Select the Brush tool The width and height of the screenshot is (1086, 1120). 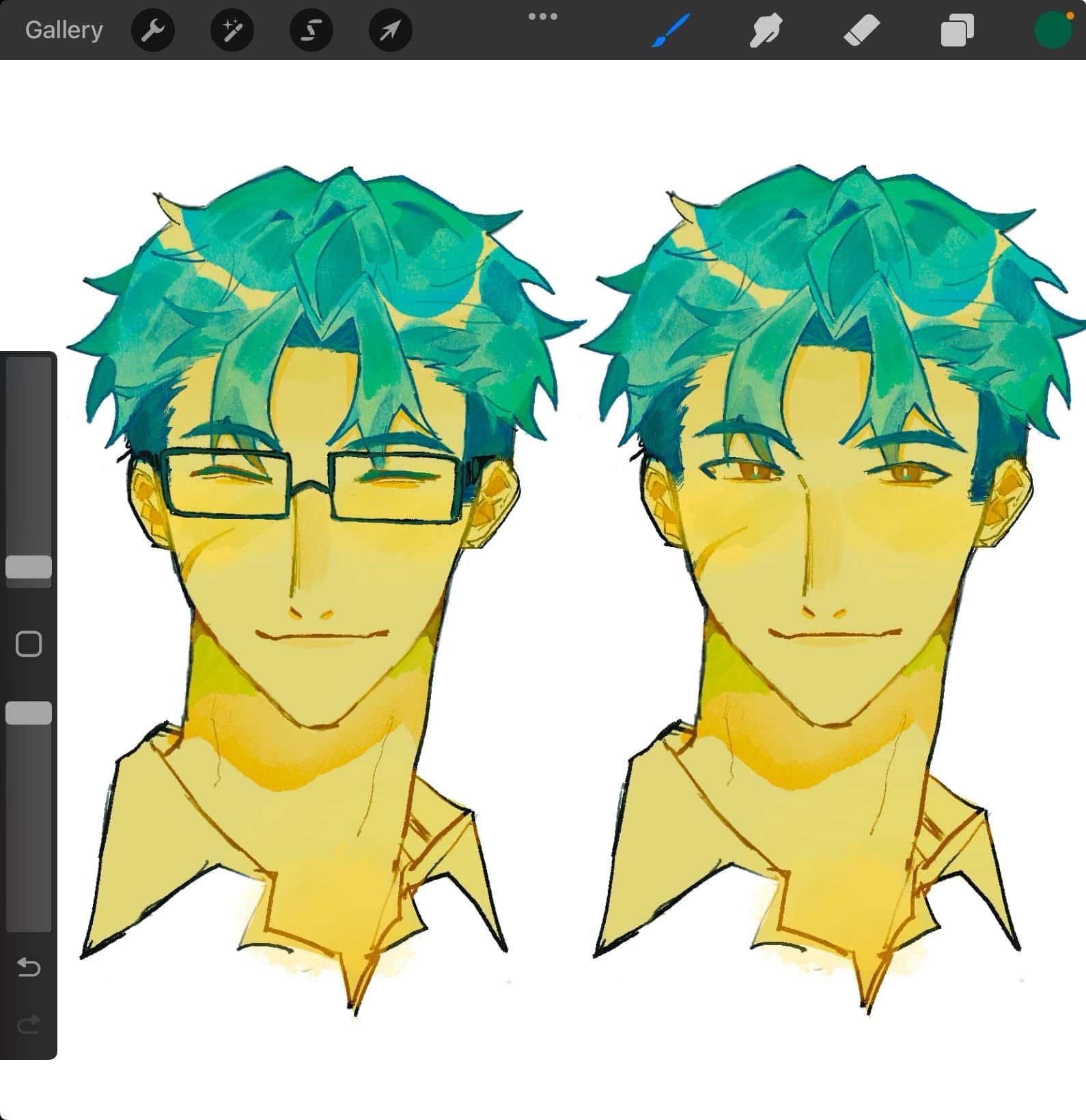click(670, 30)
